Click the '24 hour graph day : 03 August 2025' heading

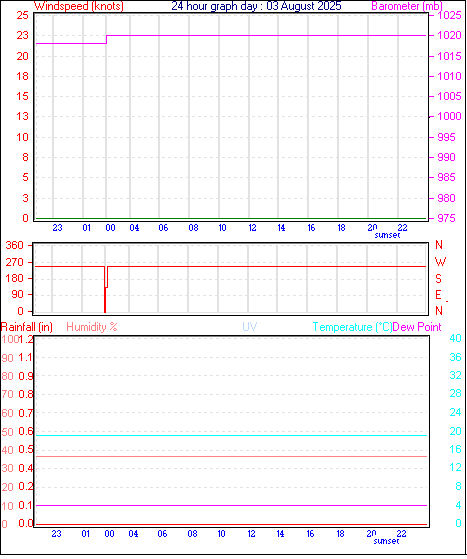click(x=256, y=6)
